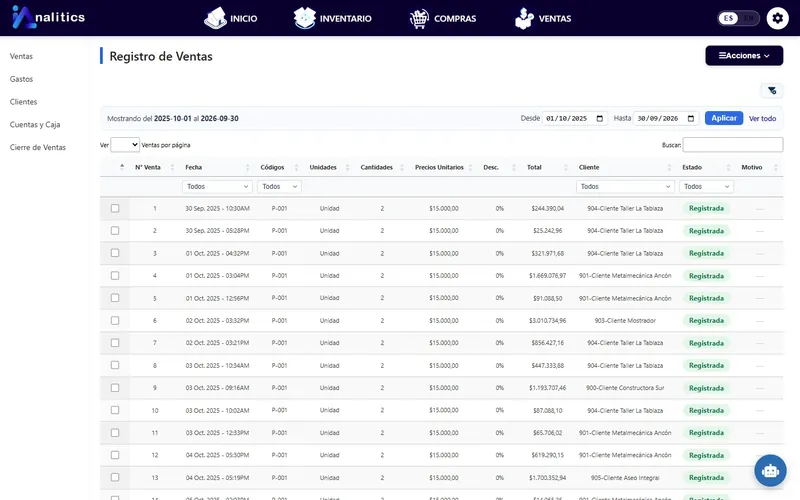The width and height of the screenshot is (800, 500).
Task: Go to Ventas in the sidebar
Action: tap(21, 56)
